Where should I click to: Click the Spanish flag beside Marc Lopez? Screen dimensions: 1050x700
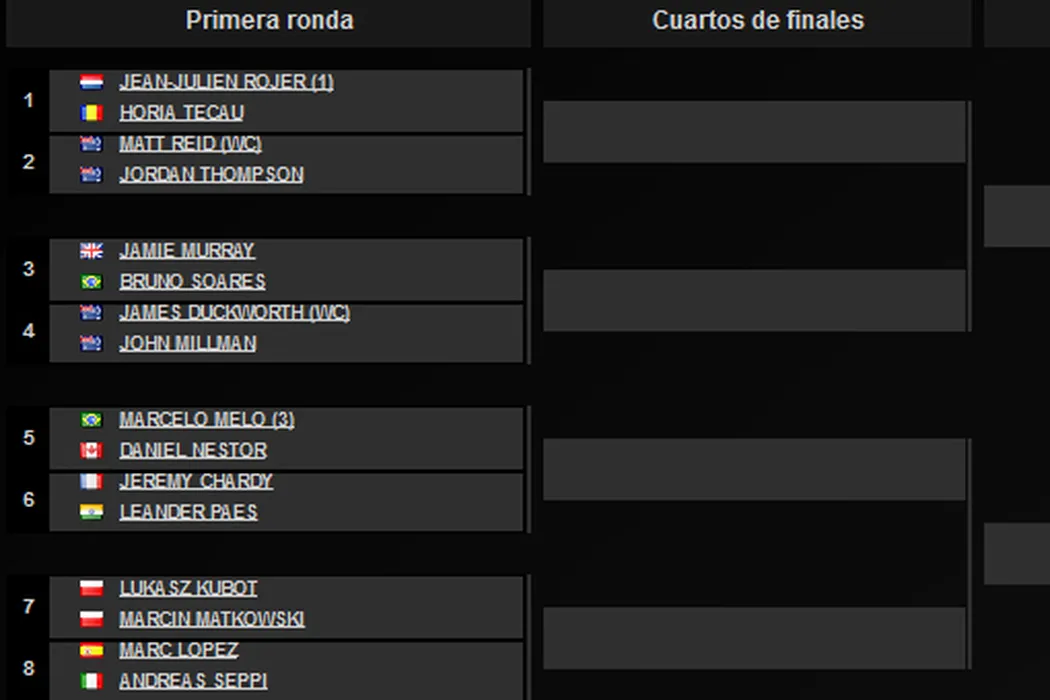point(92,651)
